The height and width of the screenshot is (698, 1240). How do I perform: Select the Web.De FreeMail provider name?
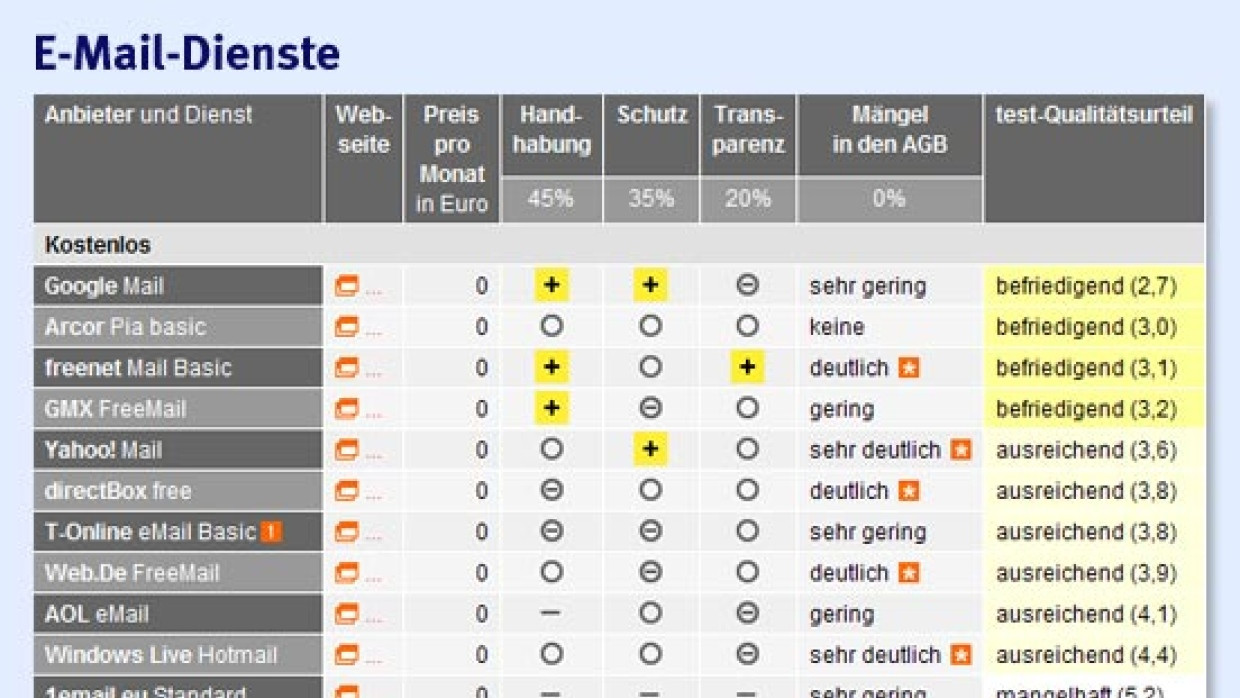tap(132, 573)
